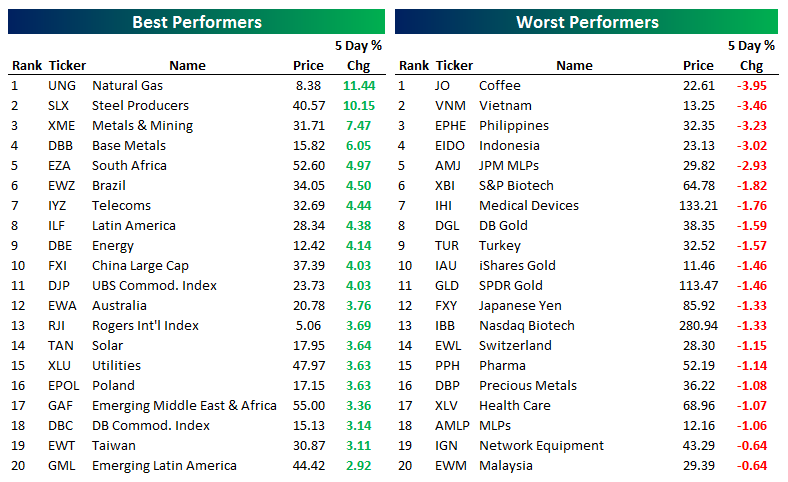
Task: Click the Price column header in Worst Performers
Action: pos(698,66)
